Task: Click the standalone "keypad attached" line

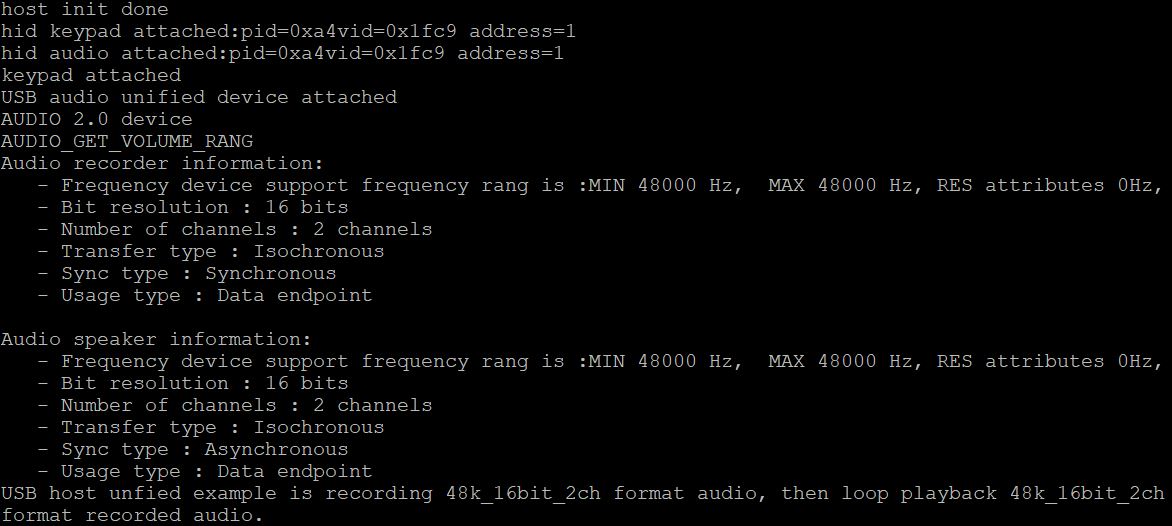Action: 91,75
